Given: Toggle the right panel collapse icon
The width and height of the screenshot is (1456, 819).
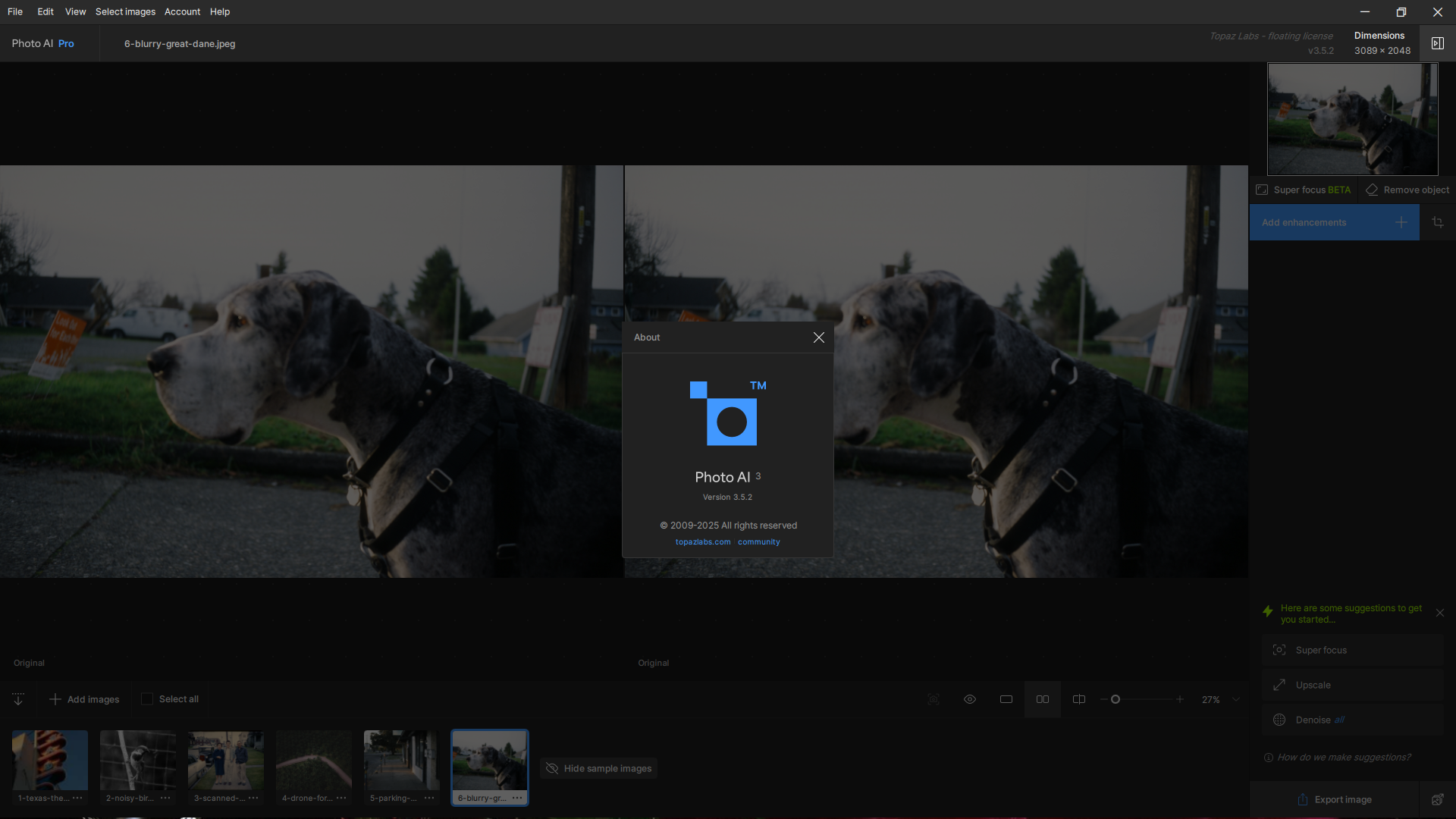Looking at the screenshot, I should point(1437,43).
